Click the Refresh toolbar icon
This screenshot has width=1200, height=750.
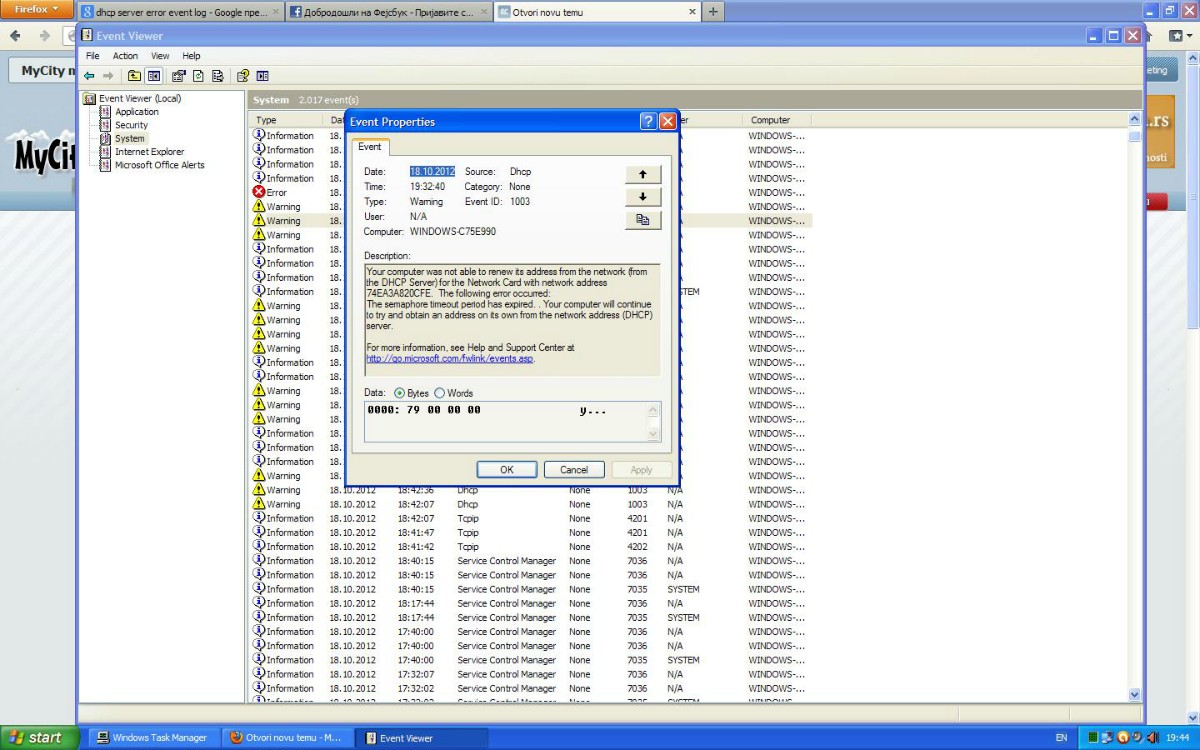pos(197,76)
